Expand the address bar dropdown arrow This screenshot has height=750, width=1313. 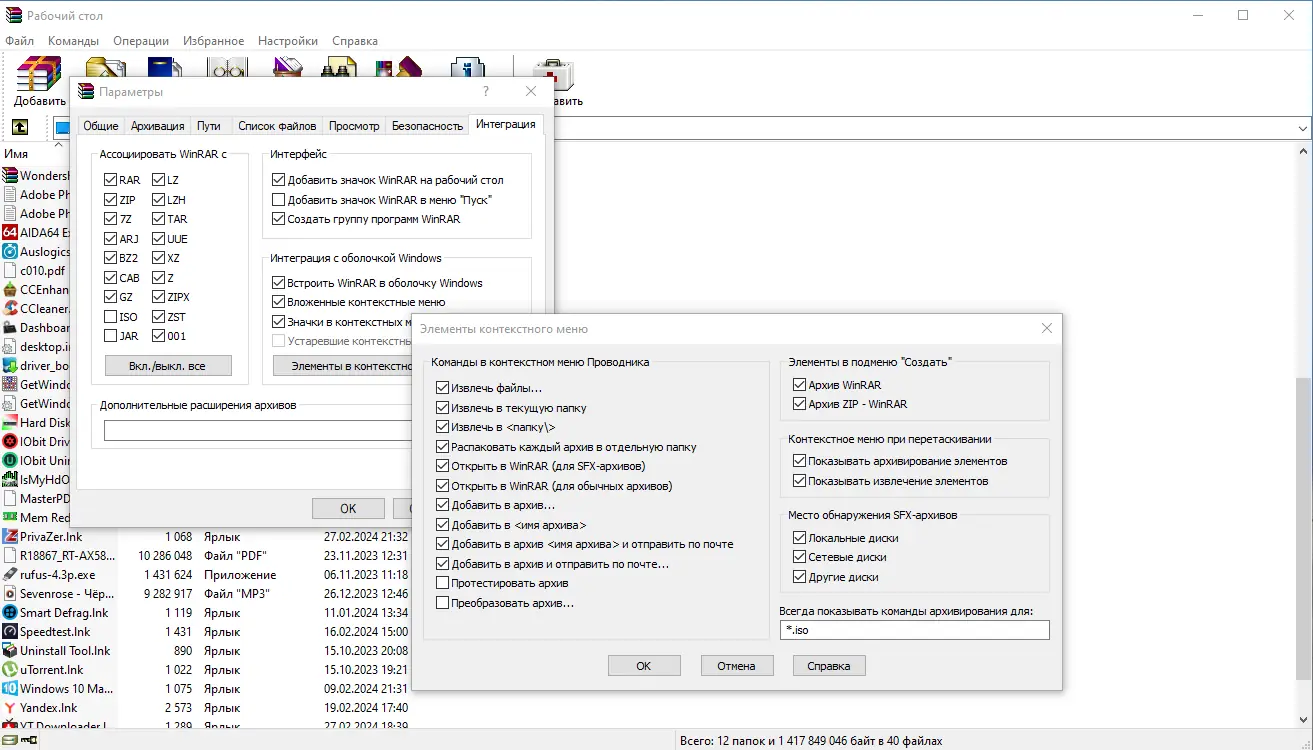coord(1302,128)
